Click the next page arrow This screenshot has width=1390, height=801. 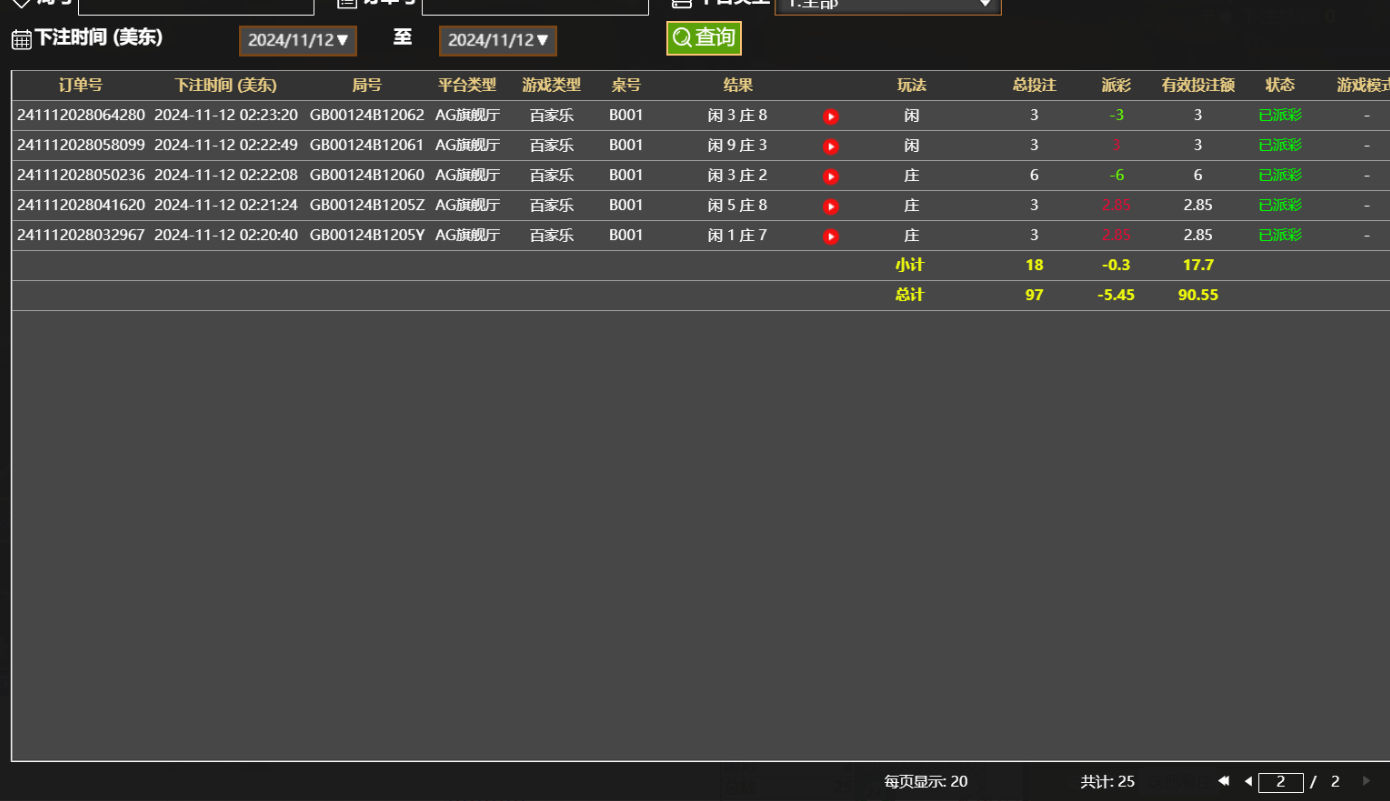coord(1367,781)
